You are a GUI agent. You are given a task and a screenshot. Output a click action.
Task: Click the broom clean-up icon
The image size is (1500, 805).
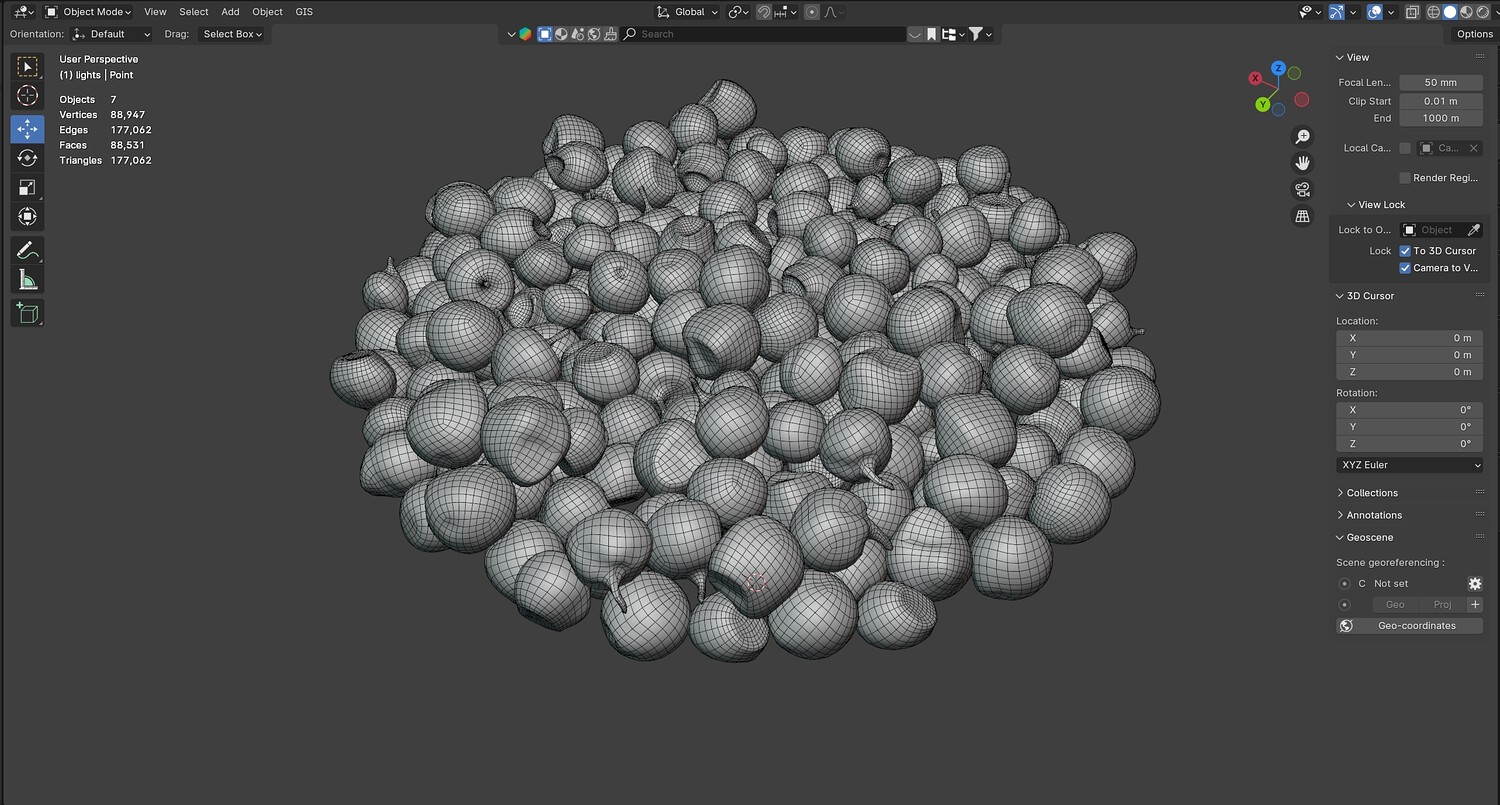tap(609, 34)
